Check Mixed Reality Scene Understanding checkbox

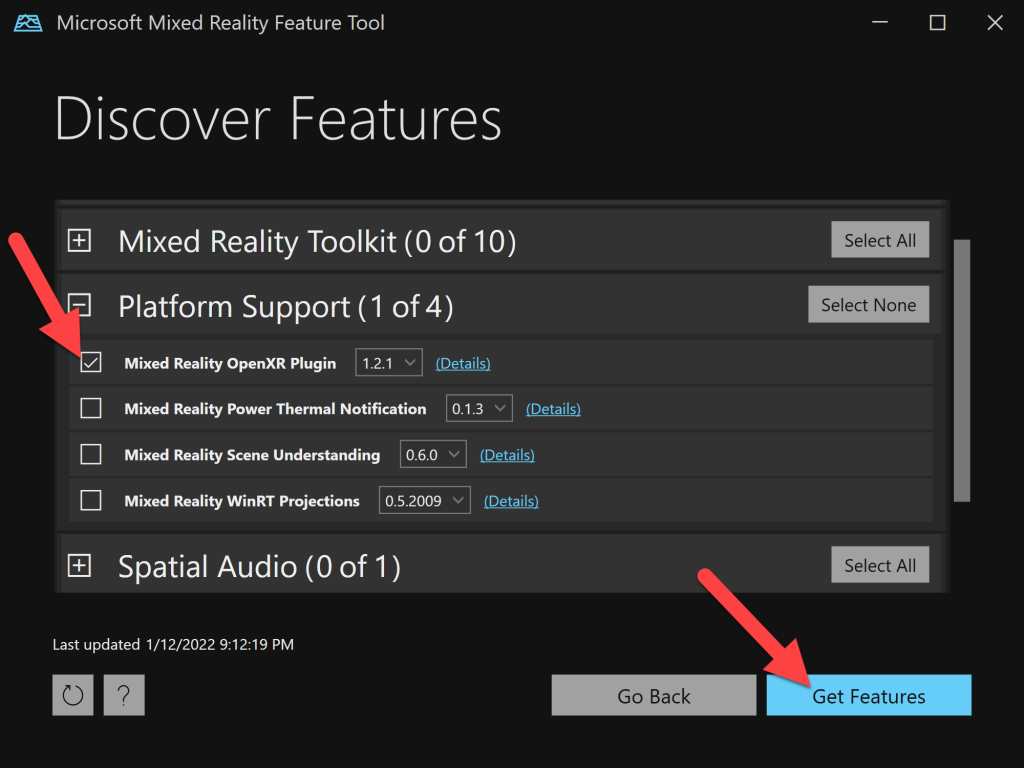(91, 454)
